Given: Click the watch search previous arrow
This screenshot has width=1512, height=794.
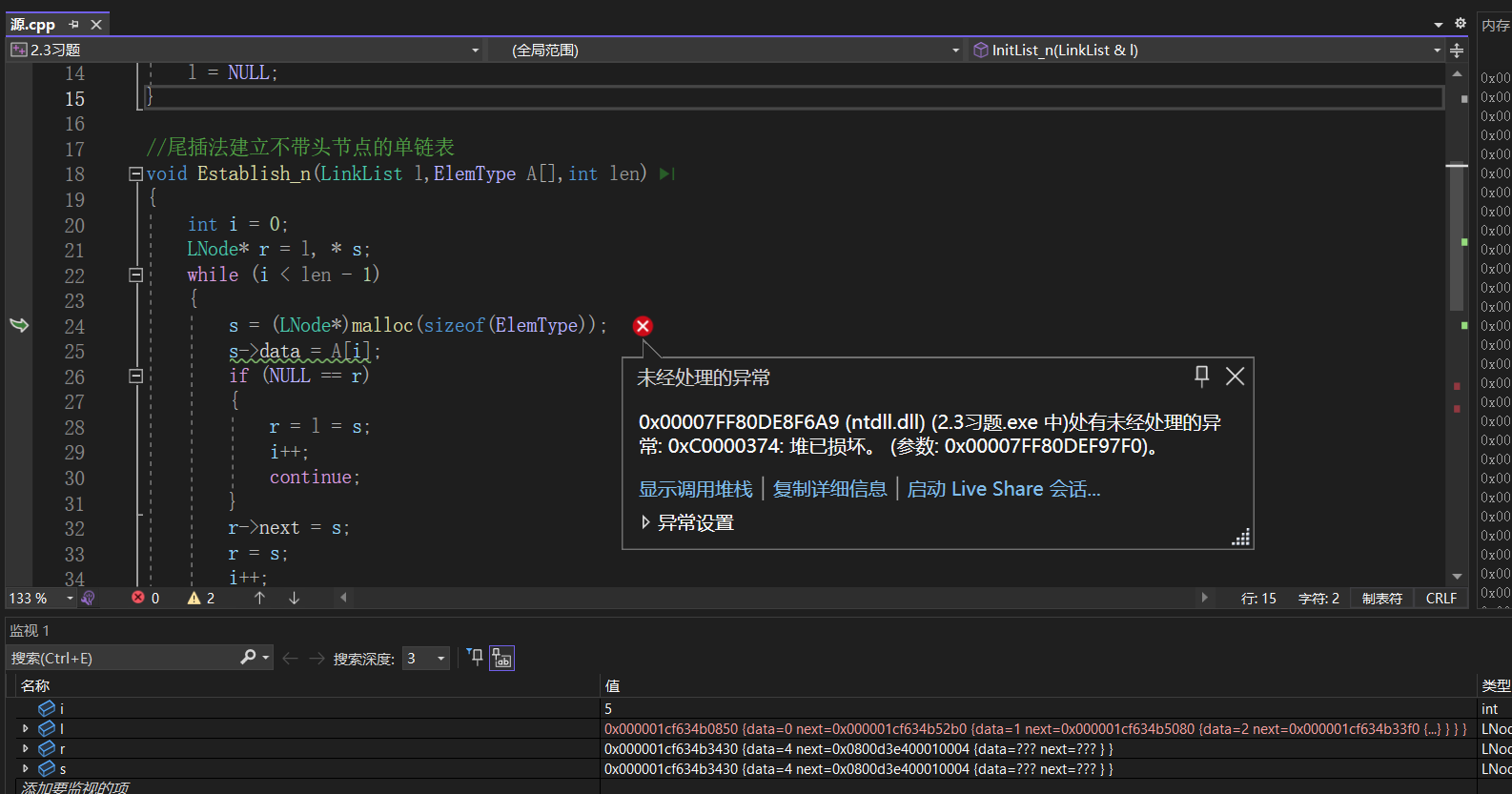Looking at the screenshot, I should pos(290,658).
